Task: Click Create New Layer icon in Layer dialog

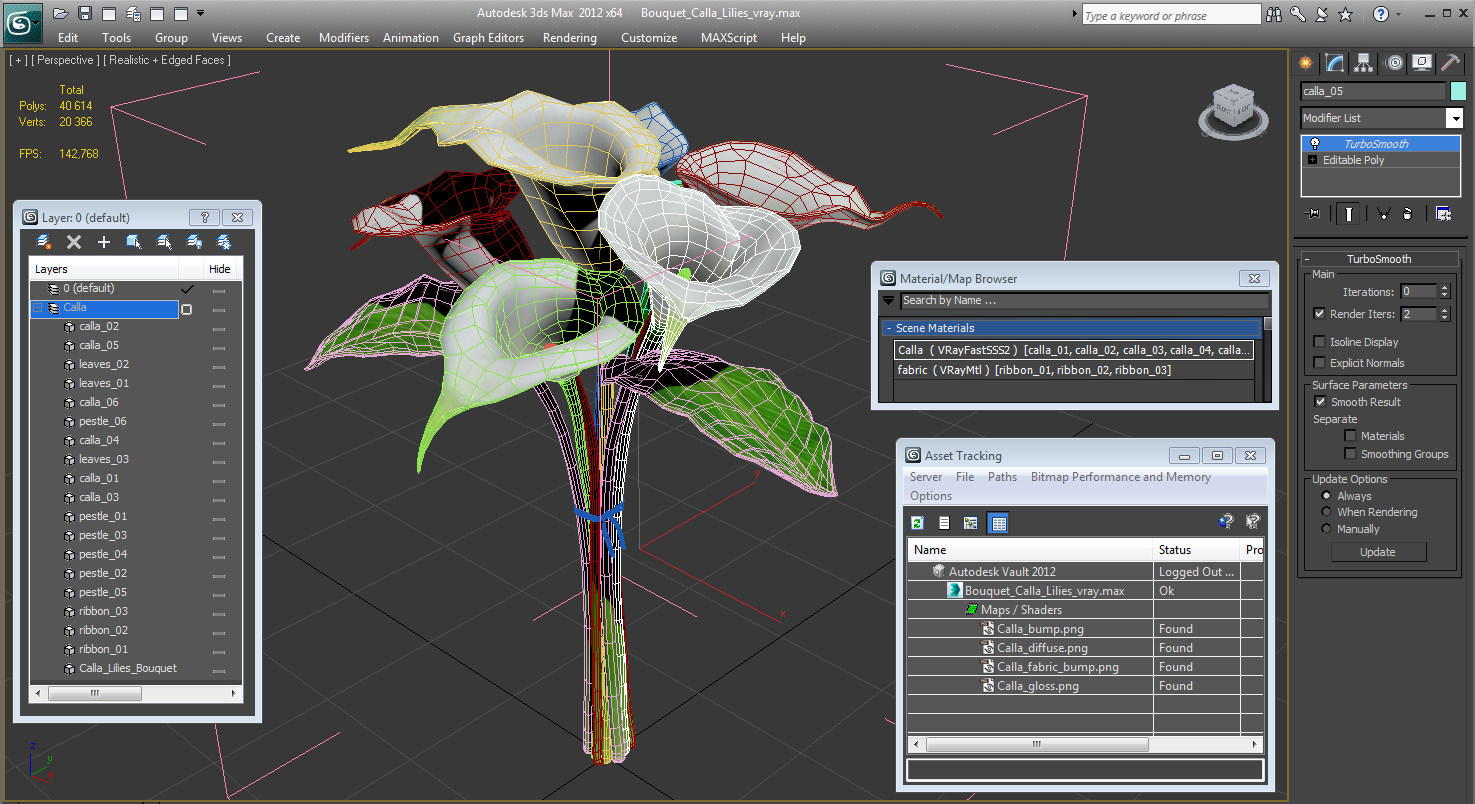Action: click(44, 242)
